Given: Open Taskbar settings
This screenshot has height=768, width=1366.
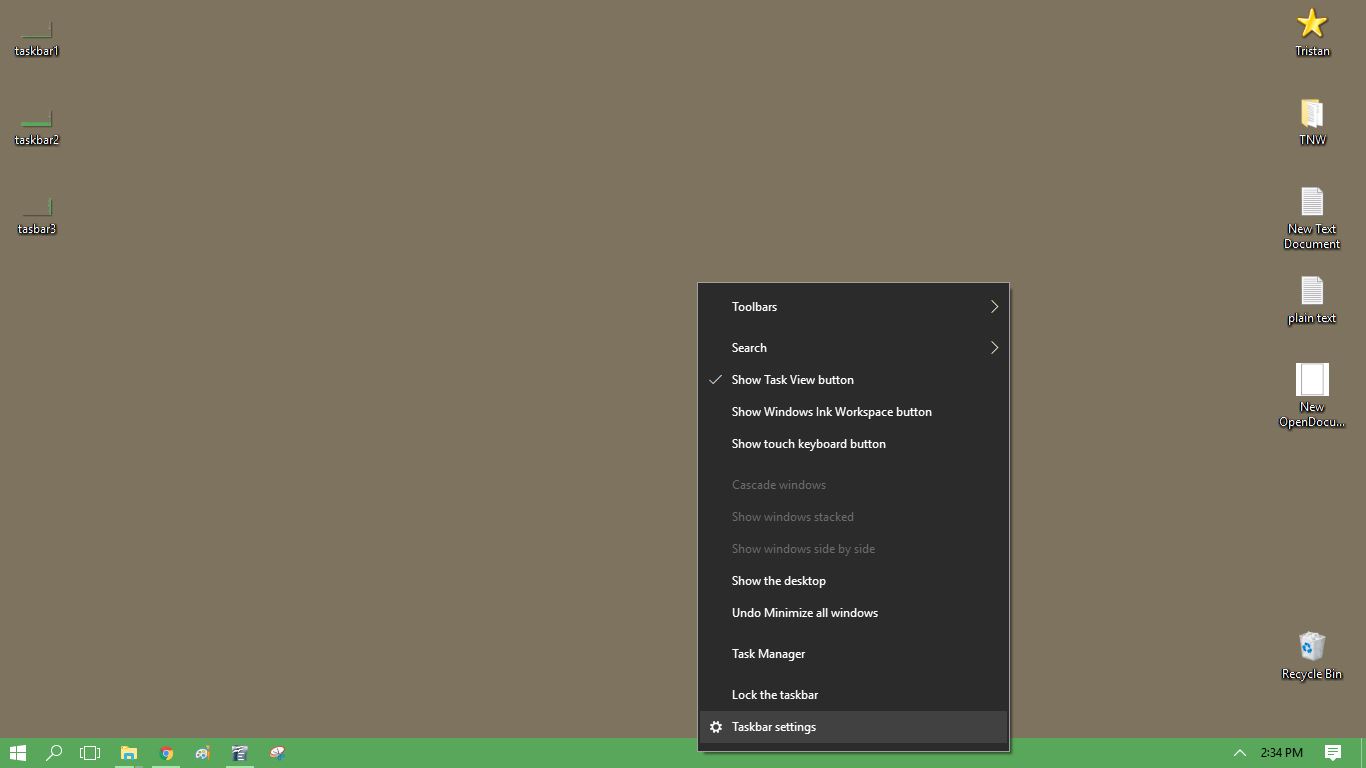Looking at the screenshot, I should tap(773, 727).
